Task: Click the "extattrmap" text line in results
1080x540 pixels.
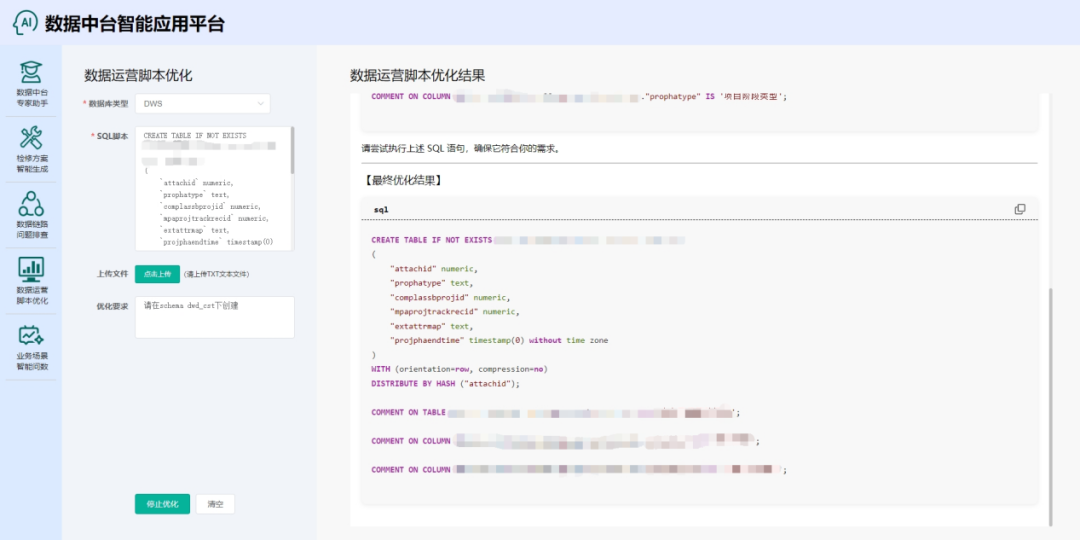Action: tap(431, 326)
